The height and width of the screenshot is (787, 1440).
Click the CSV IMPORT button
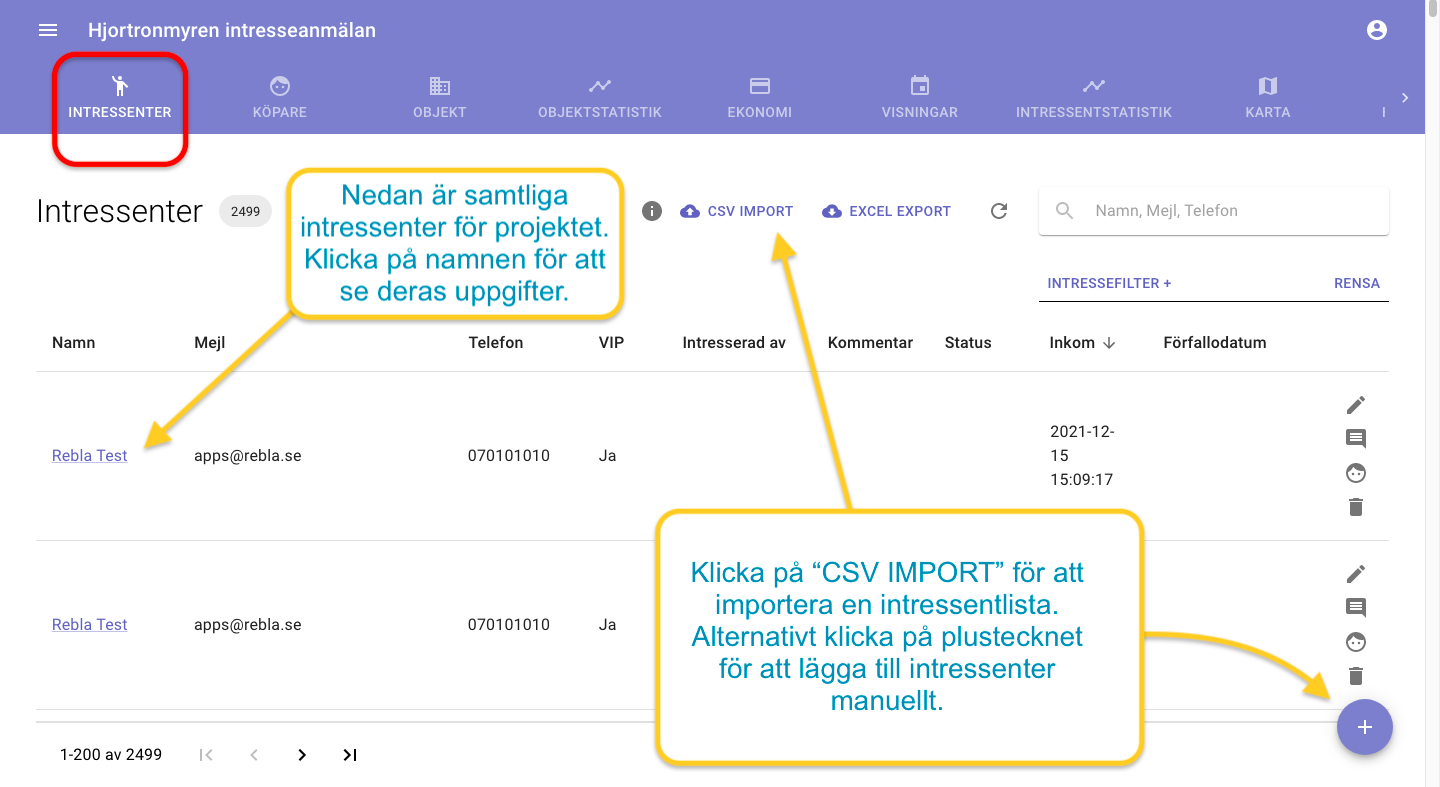pyautogui.click(x=737, y=211)
